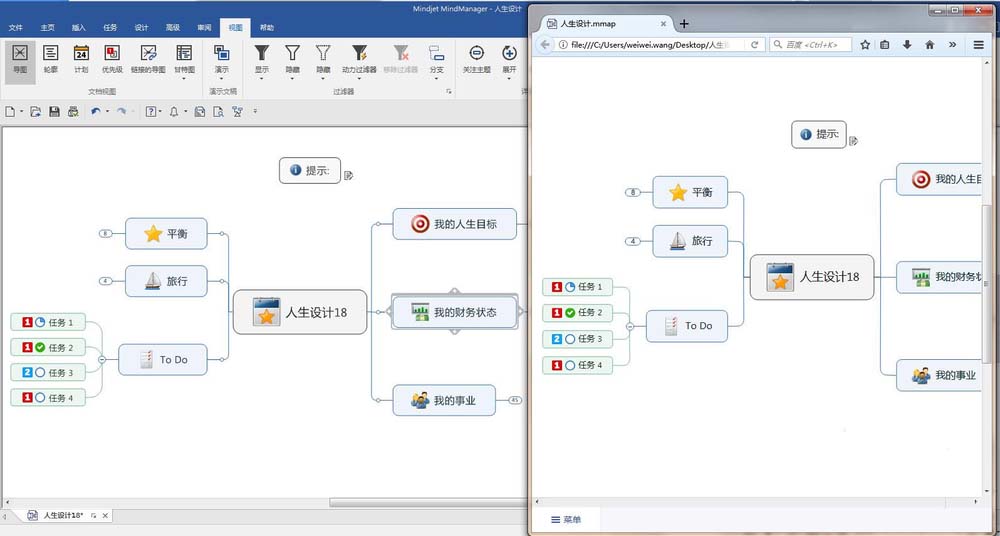Switch to the 插入 insert tab
This screenshot has height=536, width=1000.
coord(78,27)
